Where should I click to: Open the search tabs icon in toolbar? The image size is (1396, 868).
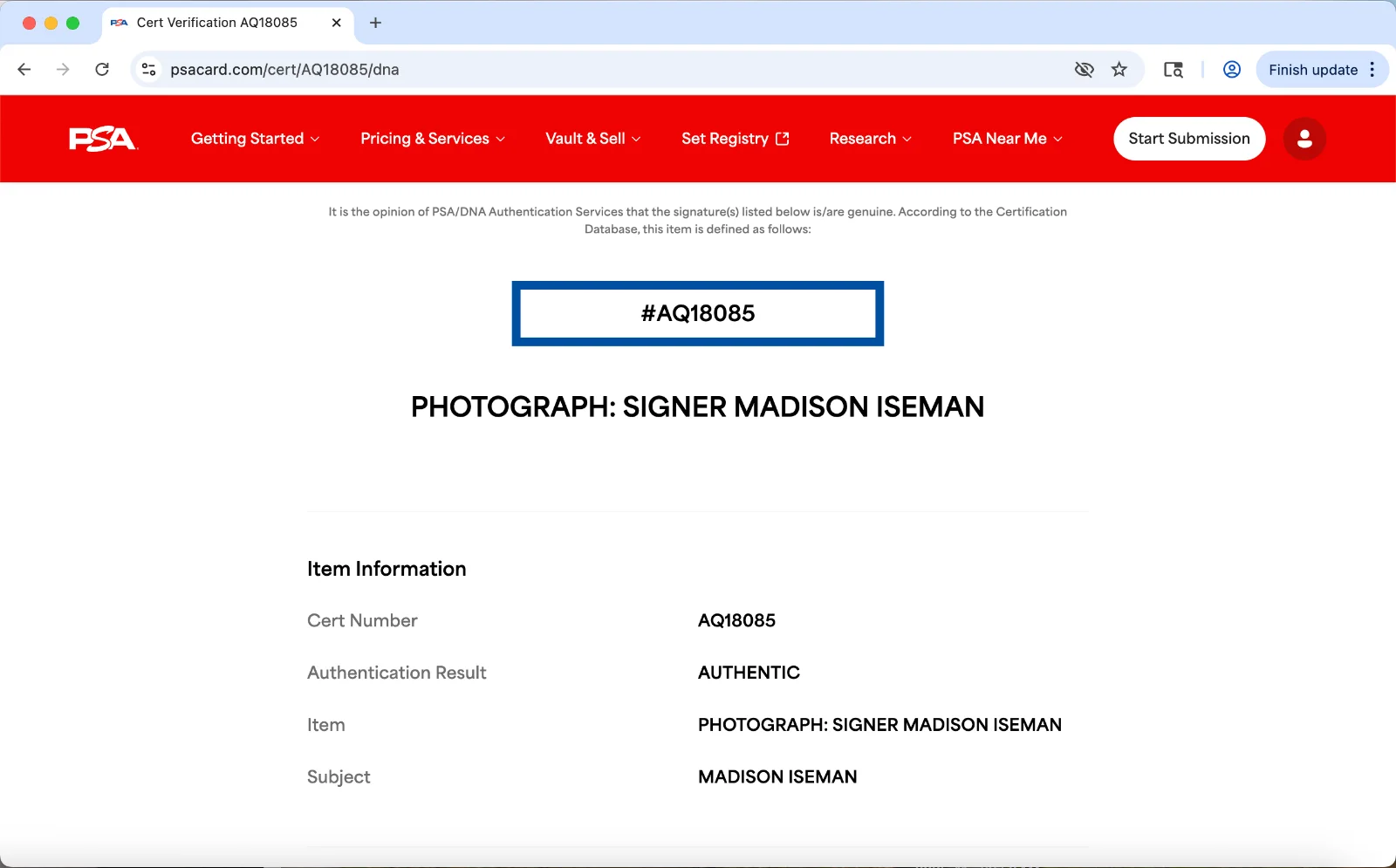tap(1174, 70)
